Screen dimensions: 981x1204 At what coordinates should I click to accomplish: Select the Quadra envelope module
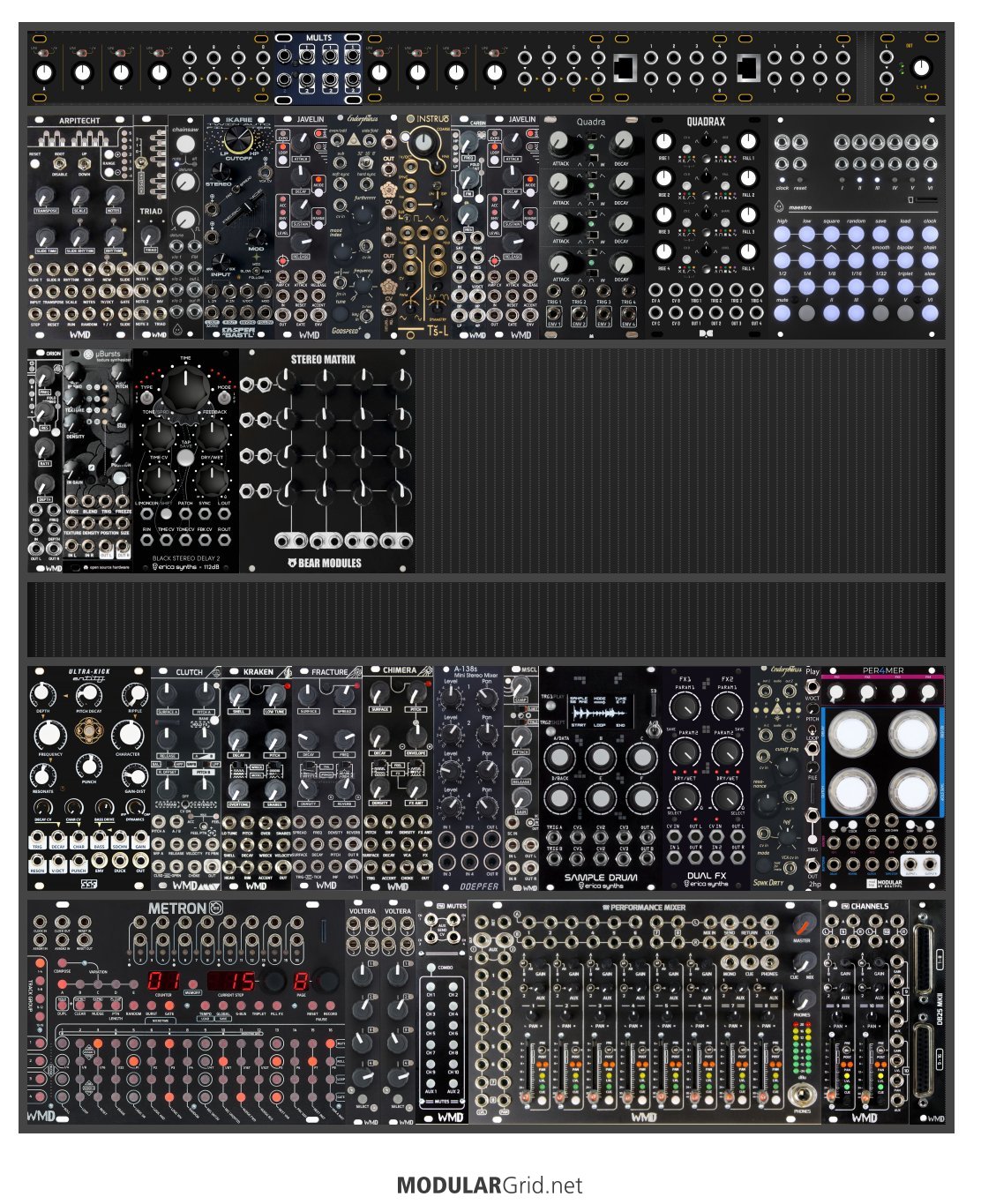tap(591, 227)
